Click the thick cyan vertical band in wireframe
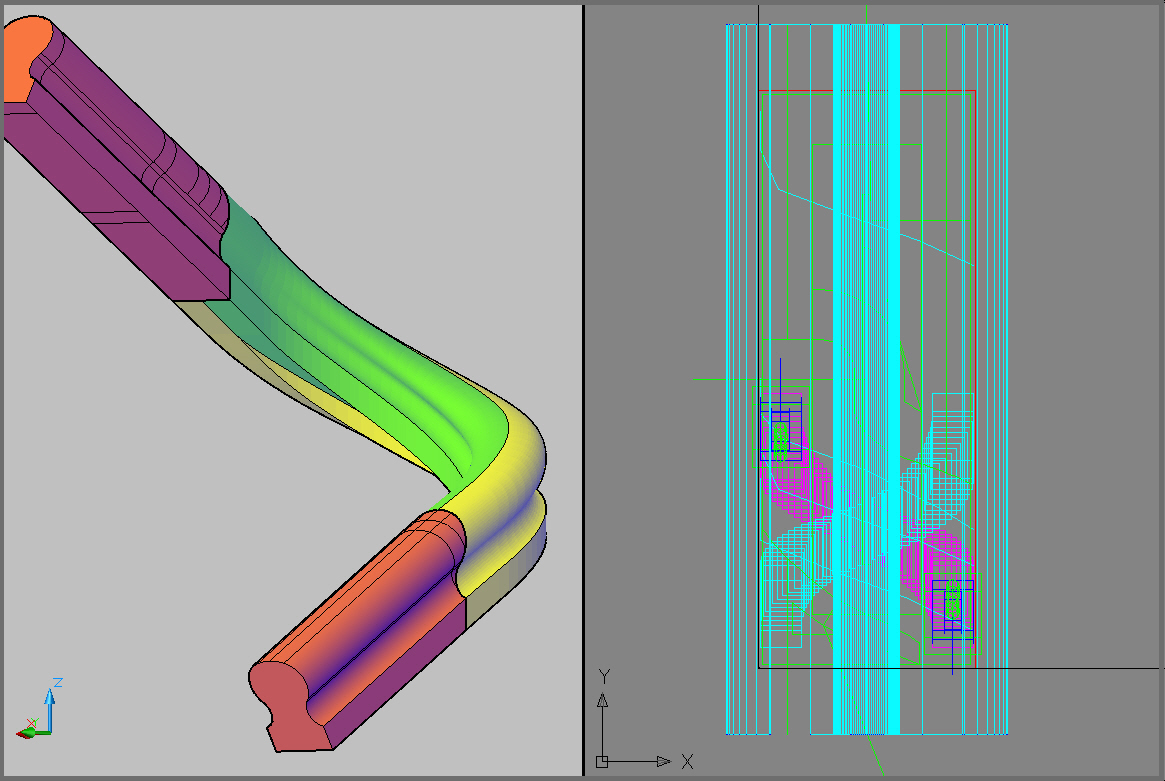Screen dimensions: 1165x781 (x=841, y=300)
